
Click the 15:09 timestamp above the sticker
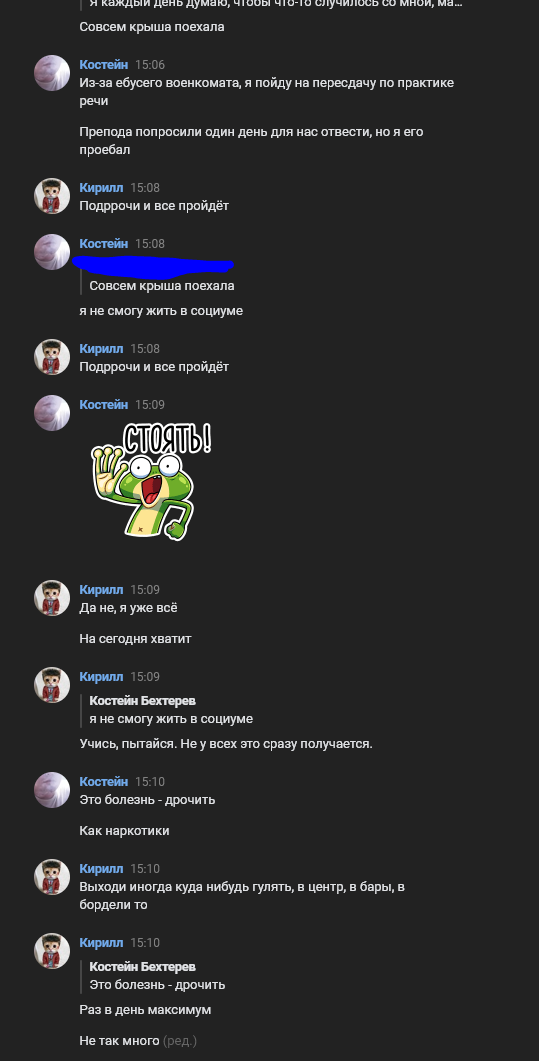tap(150, 405)
